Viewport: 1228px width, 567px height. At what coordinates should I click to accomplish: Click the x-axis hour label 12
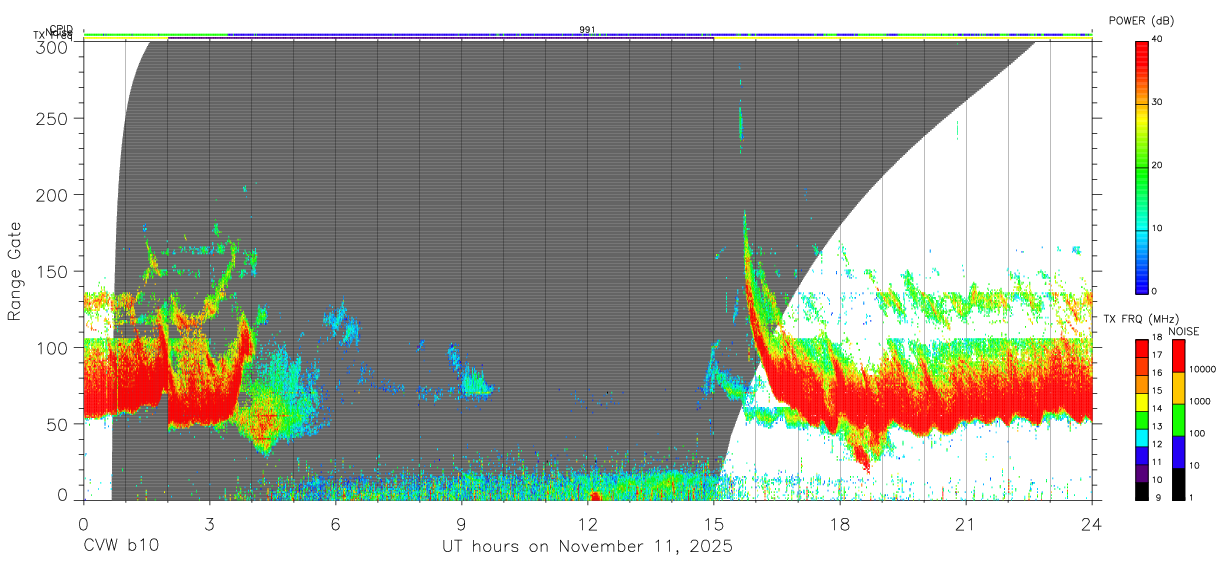tap(587, 524)
